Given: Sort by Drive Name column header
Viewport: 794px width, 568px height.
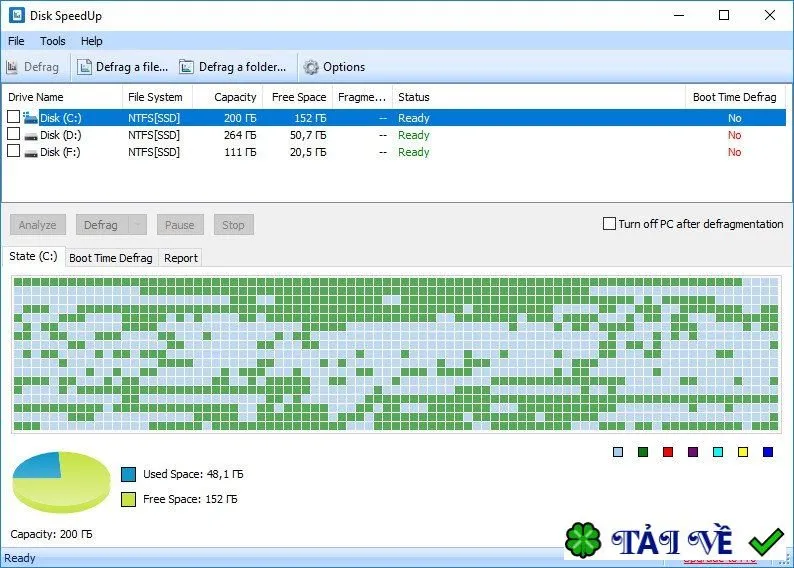Looking at the screenshot, I should point(62,97).
